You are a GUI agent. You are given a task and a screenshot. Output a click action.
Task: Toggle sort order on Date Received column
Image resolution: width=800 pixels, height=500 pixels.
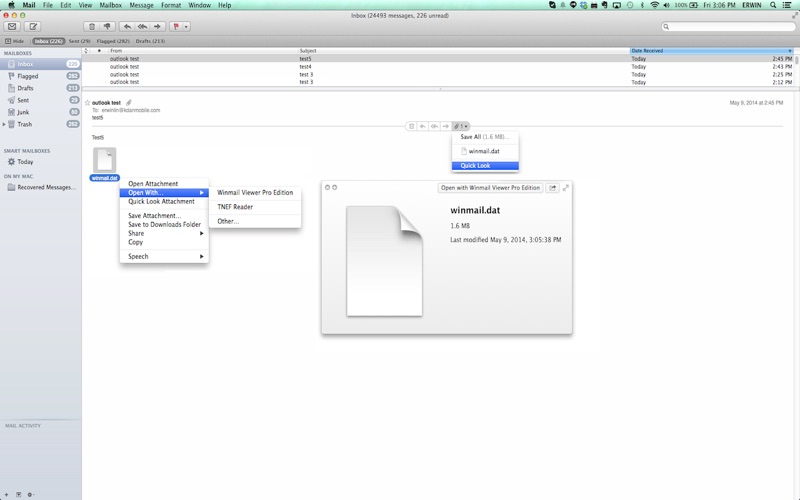coord(712,51)
